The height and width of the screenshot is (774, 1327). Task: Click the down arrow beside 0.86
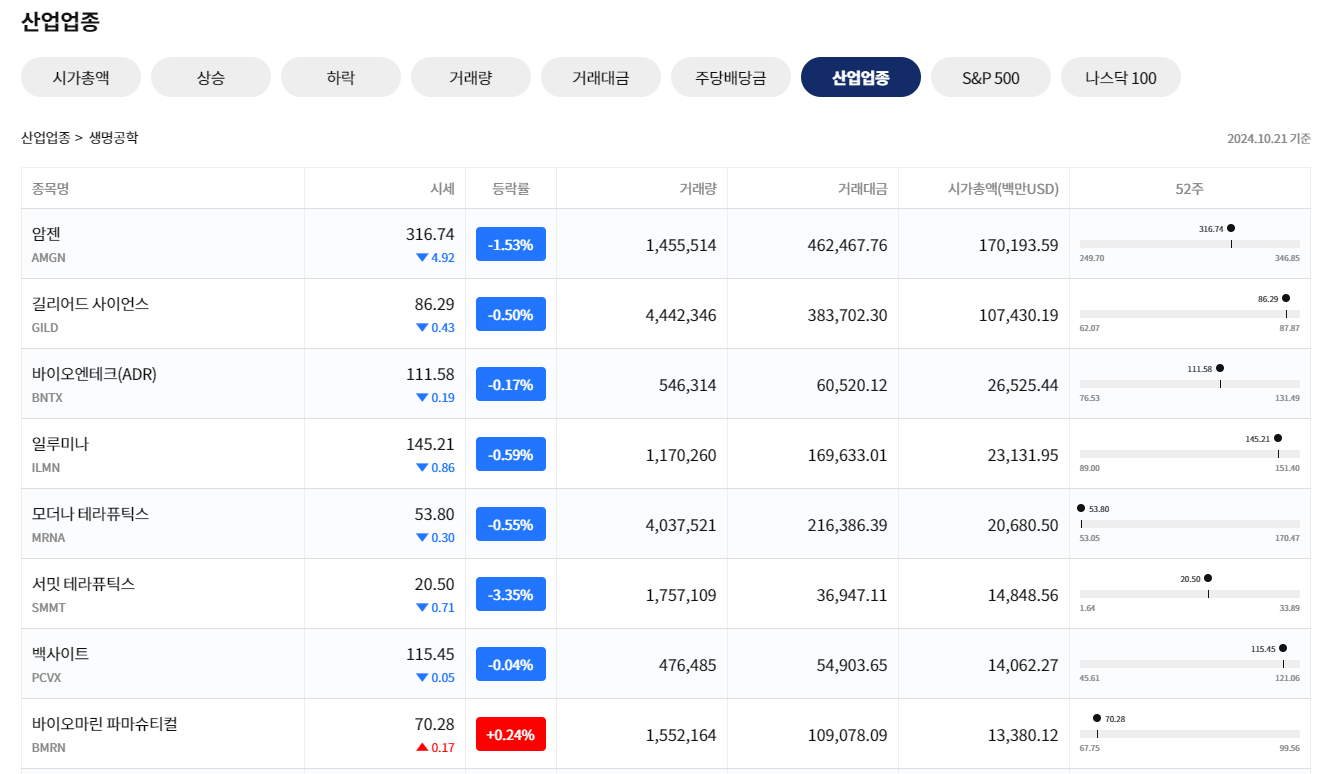click(422, 468)
